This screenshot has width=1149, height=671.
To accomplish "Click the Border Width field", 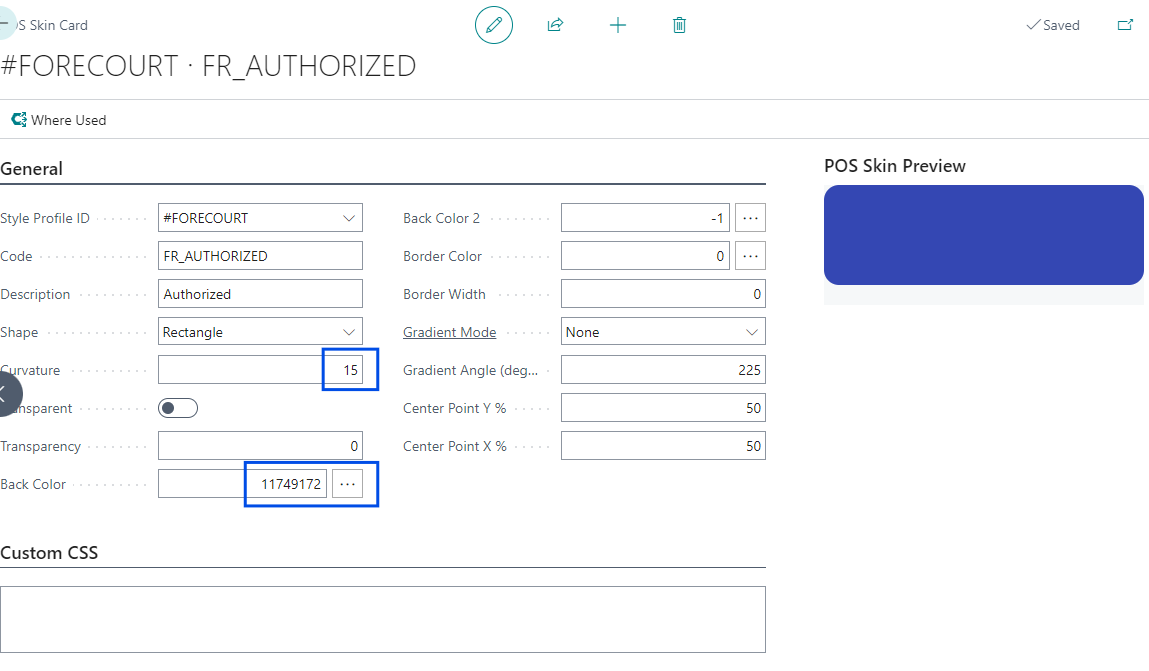I will (x=663, y=294).
